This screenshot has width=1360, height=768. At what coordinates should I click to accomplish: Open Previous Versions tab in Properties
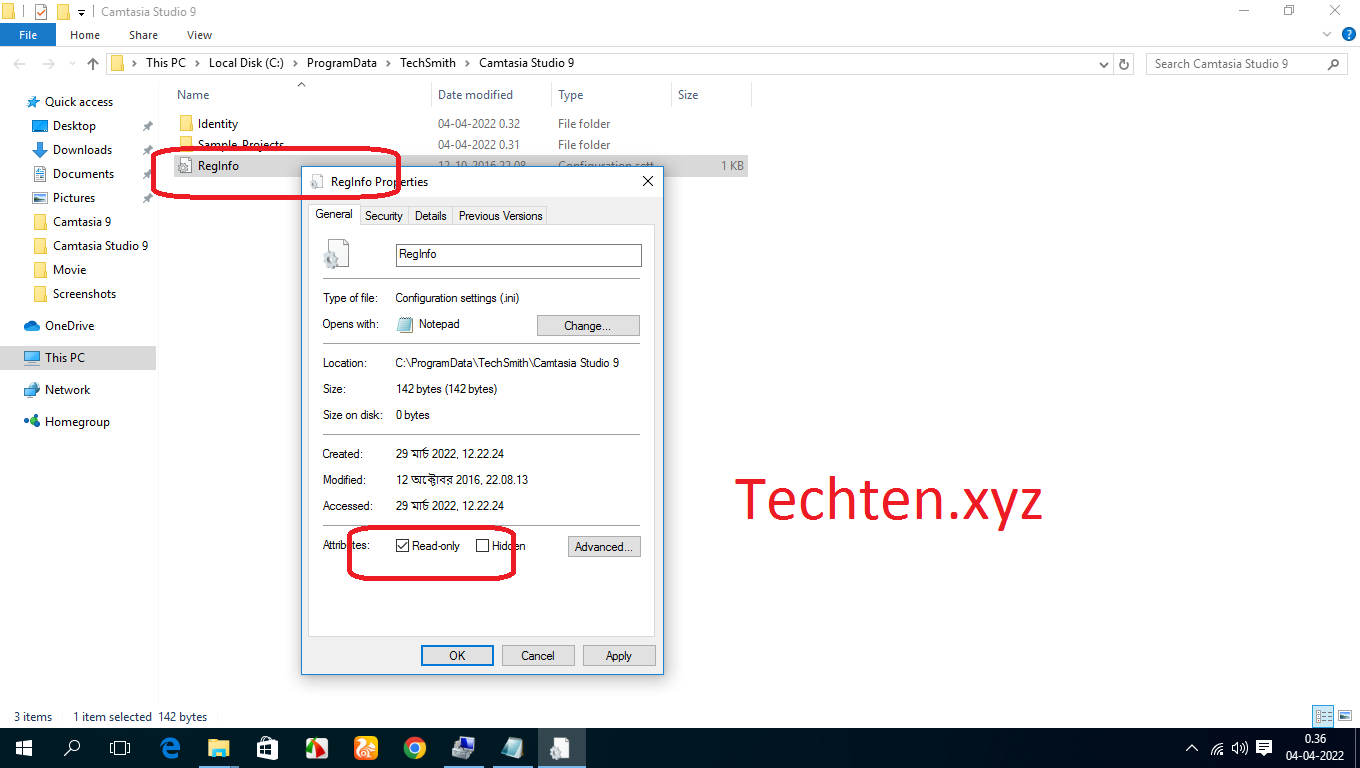click(x=500, y=216)
